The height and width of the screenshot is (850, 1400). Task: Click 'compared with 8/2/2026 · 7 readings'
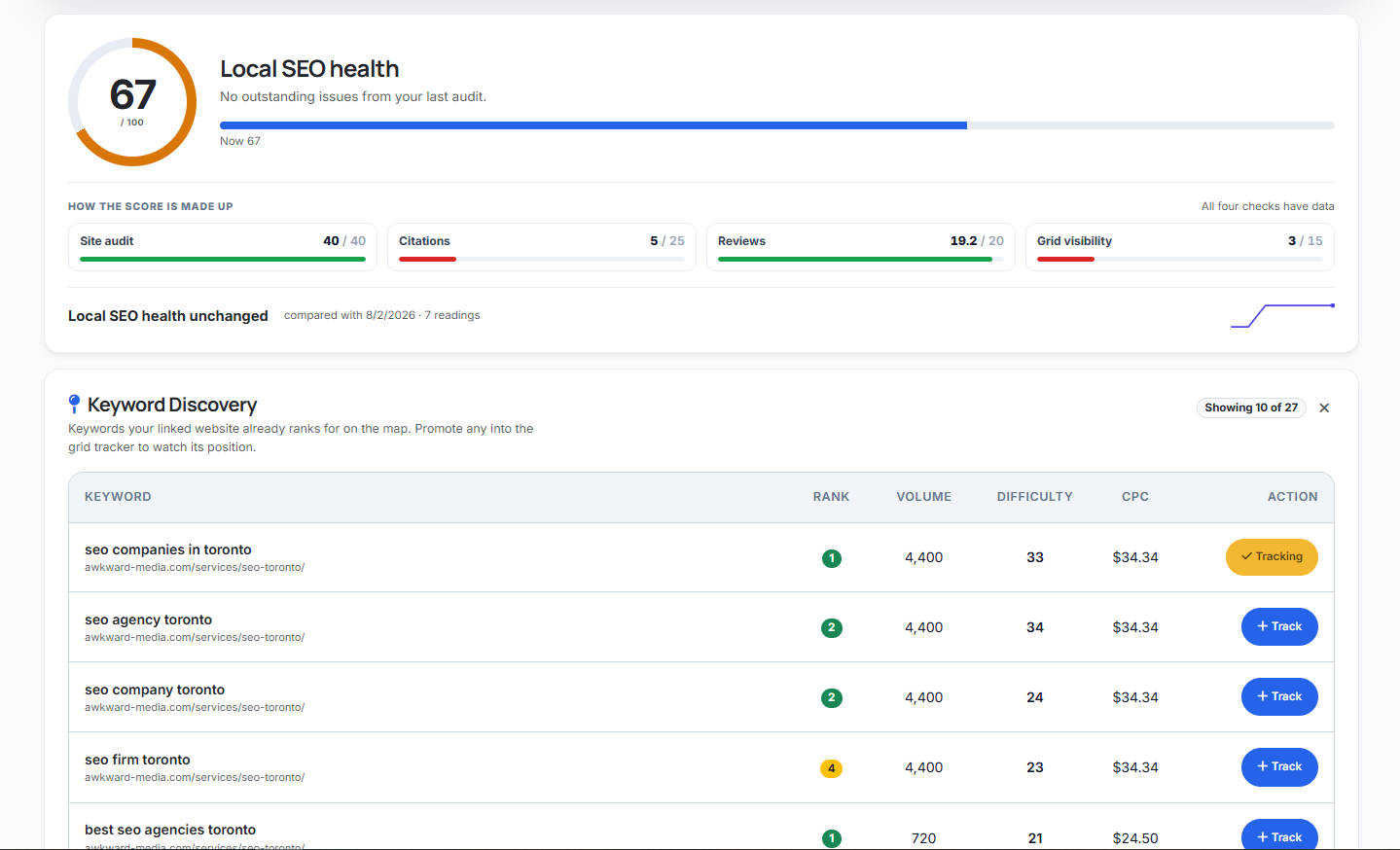pyautogui.click(x=382, y=315)
